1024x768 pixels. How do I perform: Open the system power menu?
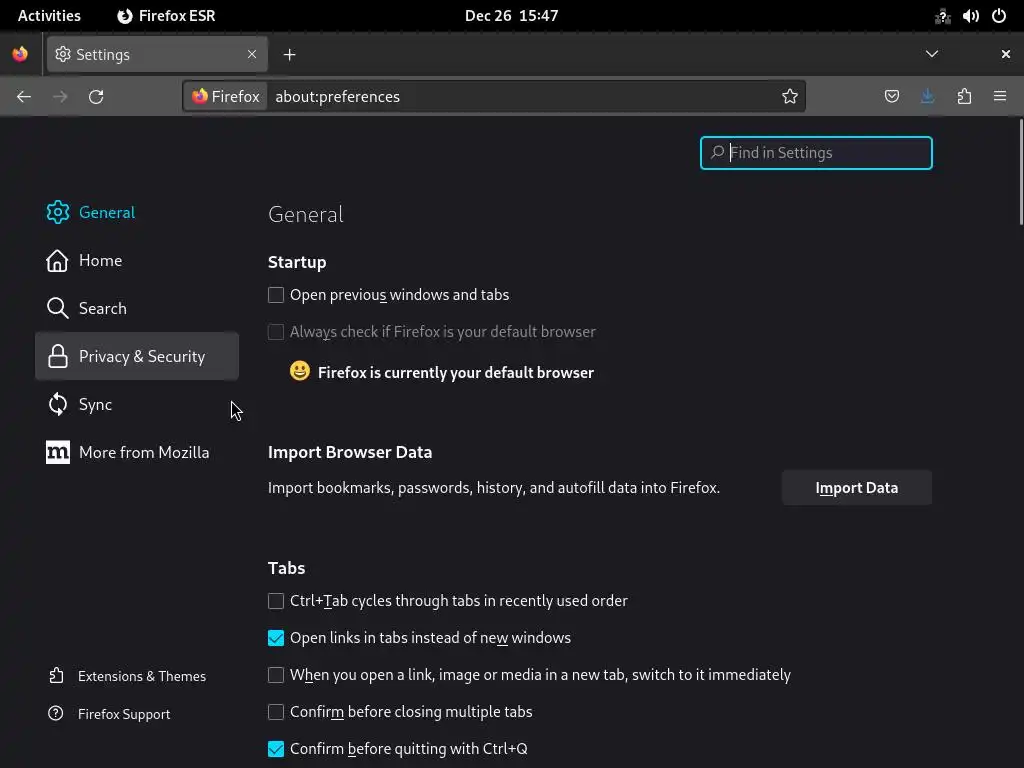[999, 16]
